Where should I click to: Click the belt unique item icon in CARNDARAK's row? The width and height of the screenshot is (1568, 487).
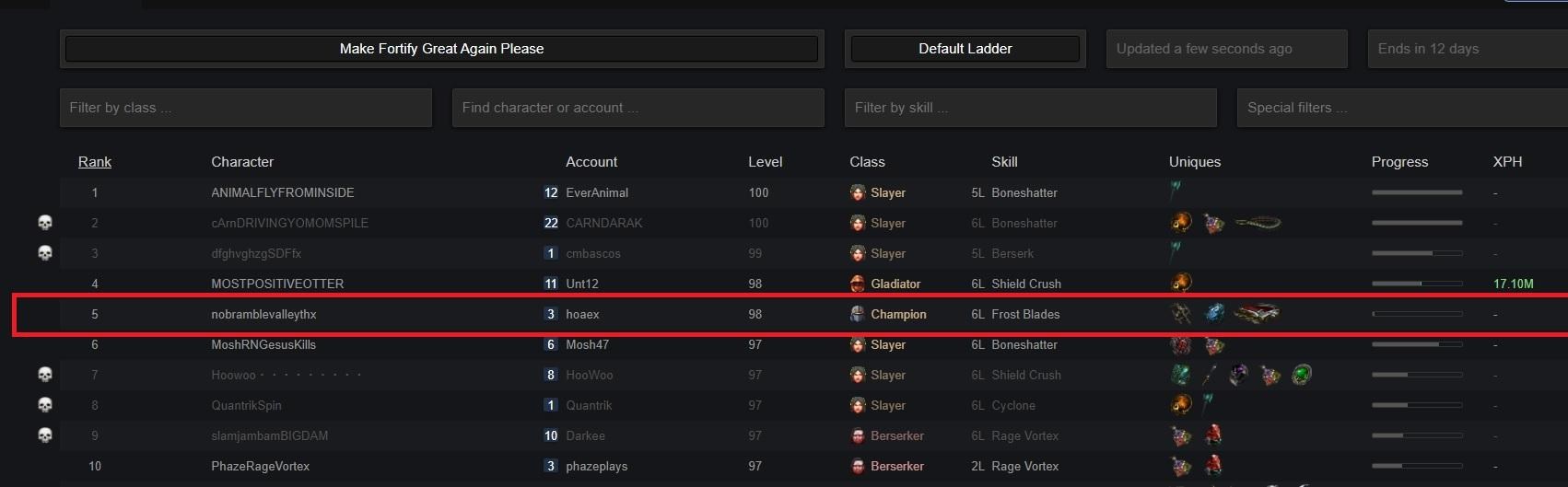pos(1258,223)
